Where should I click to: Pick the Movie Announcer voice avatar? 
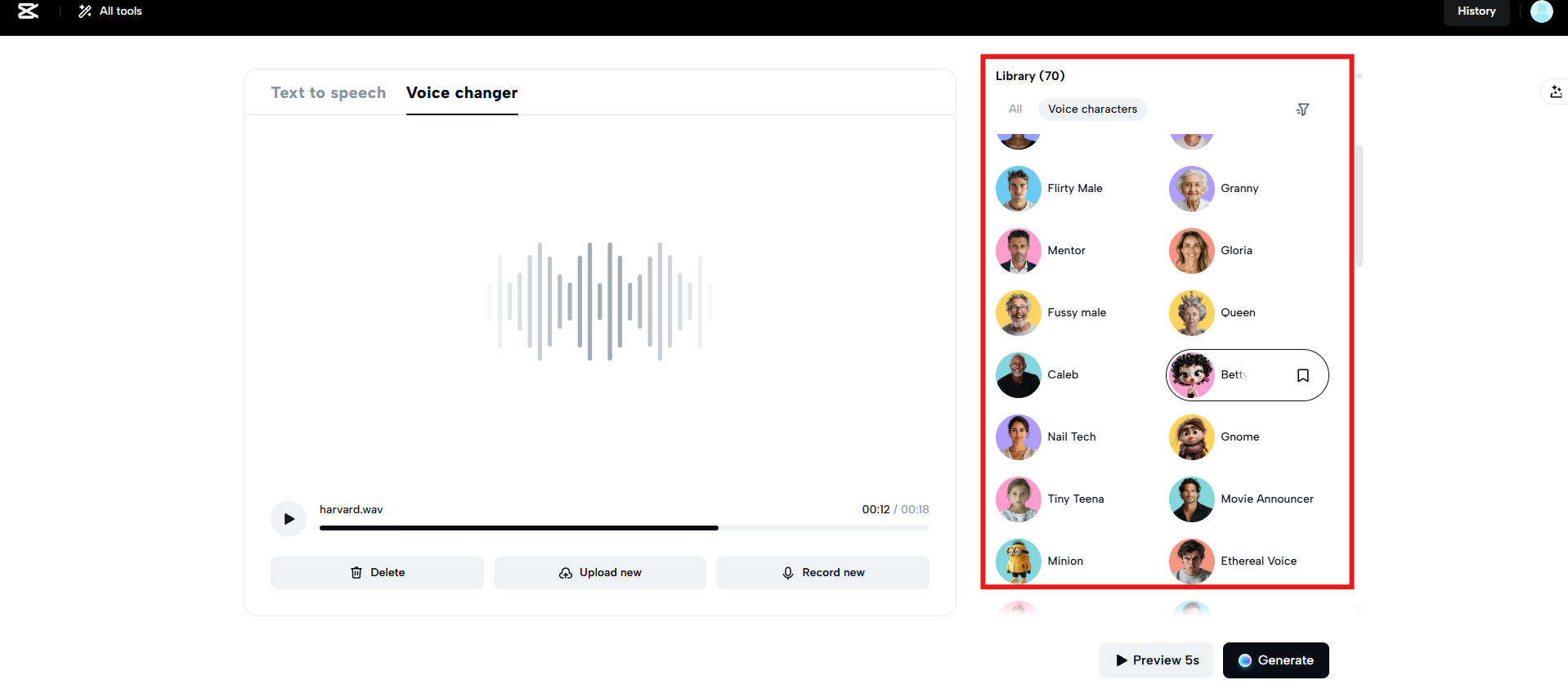pos(1192,499)
